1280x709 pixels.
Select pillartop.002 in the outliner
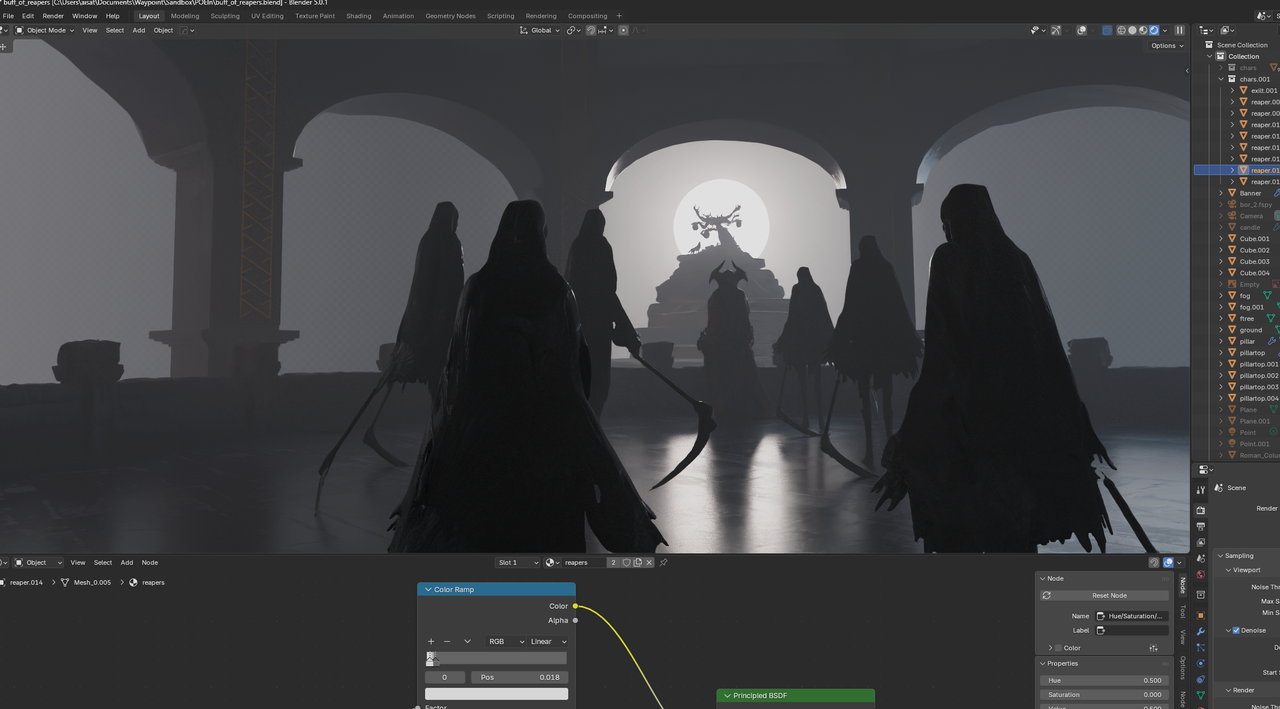click(1258, 375)
